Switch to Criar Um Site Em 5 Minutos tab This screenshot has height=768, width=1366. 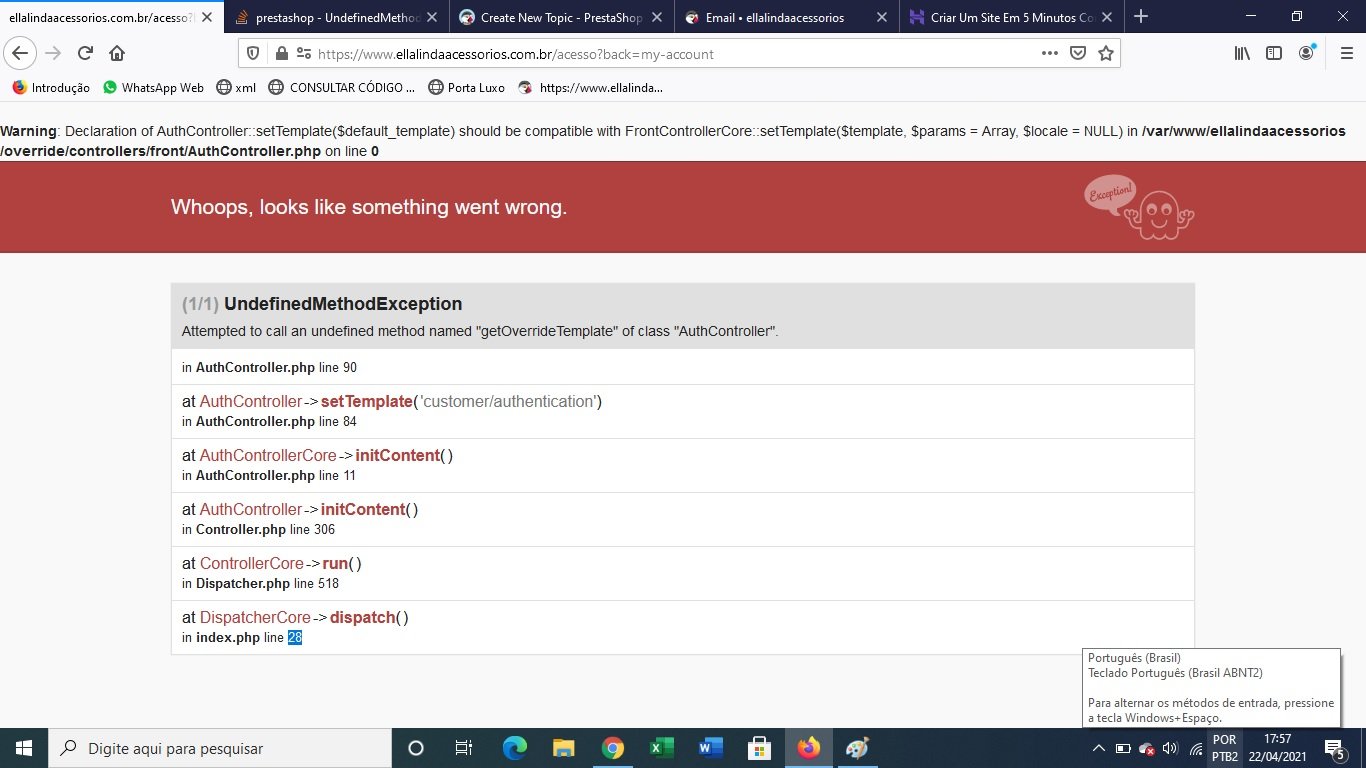1010,17
